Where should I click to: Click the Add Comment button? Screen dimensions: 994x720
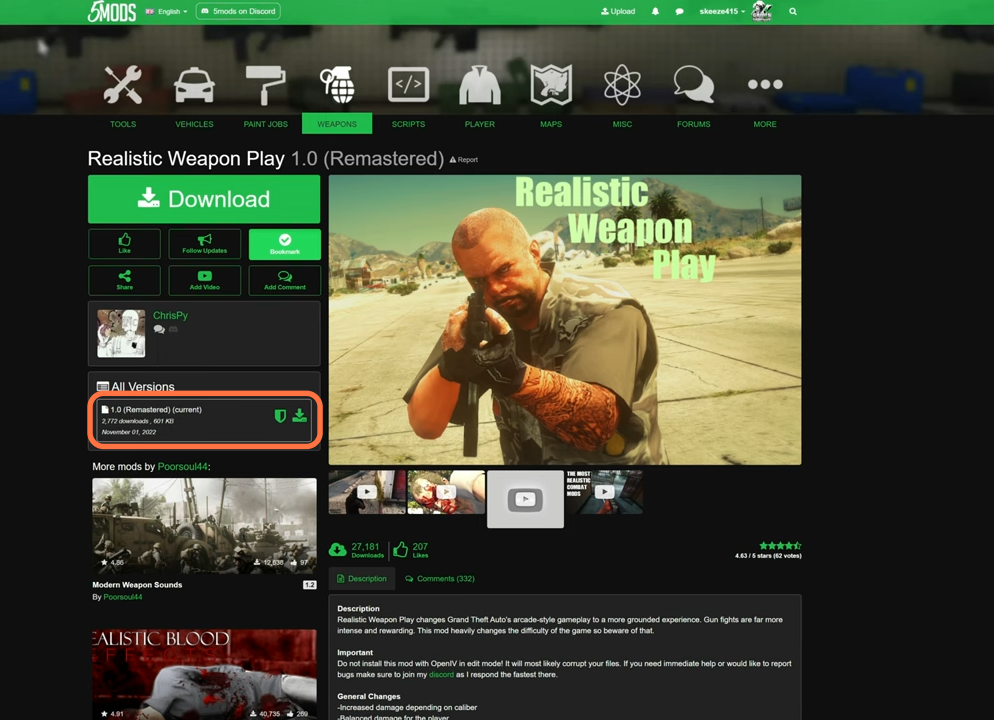click(x=285, y=280)
